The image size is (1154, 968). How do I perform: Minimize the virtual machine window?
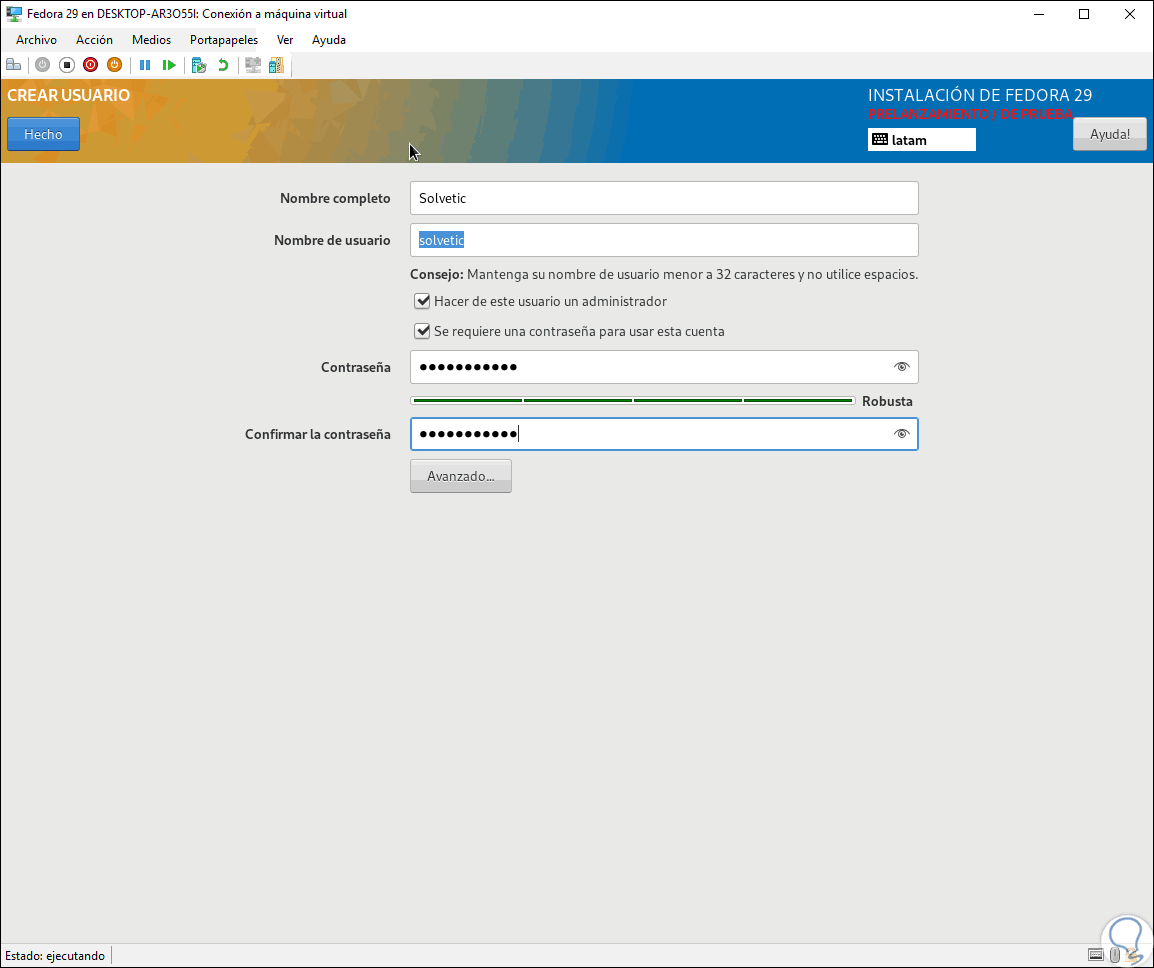(x=1039, y=14)
